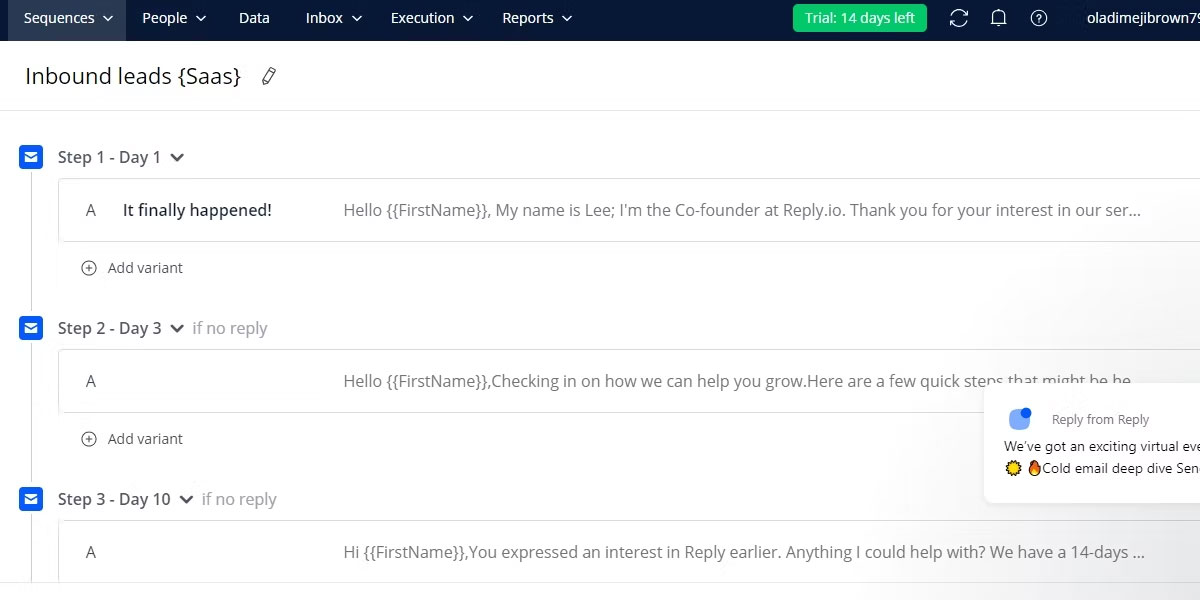Click the Inbound leads {Saas} title
1200x600 pixels.
133,77
